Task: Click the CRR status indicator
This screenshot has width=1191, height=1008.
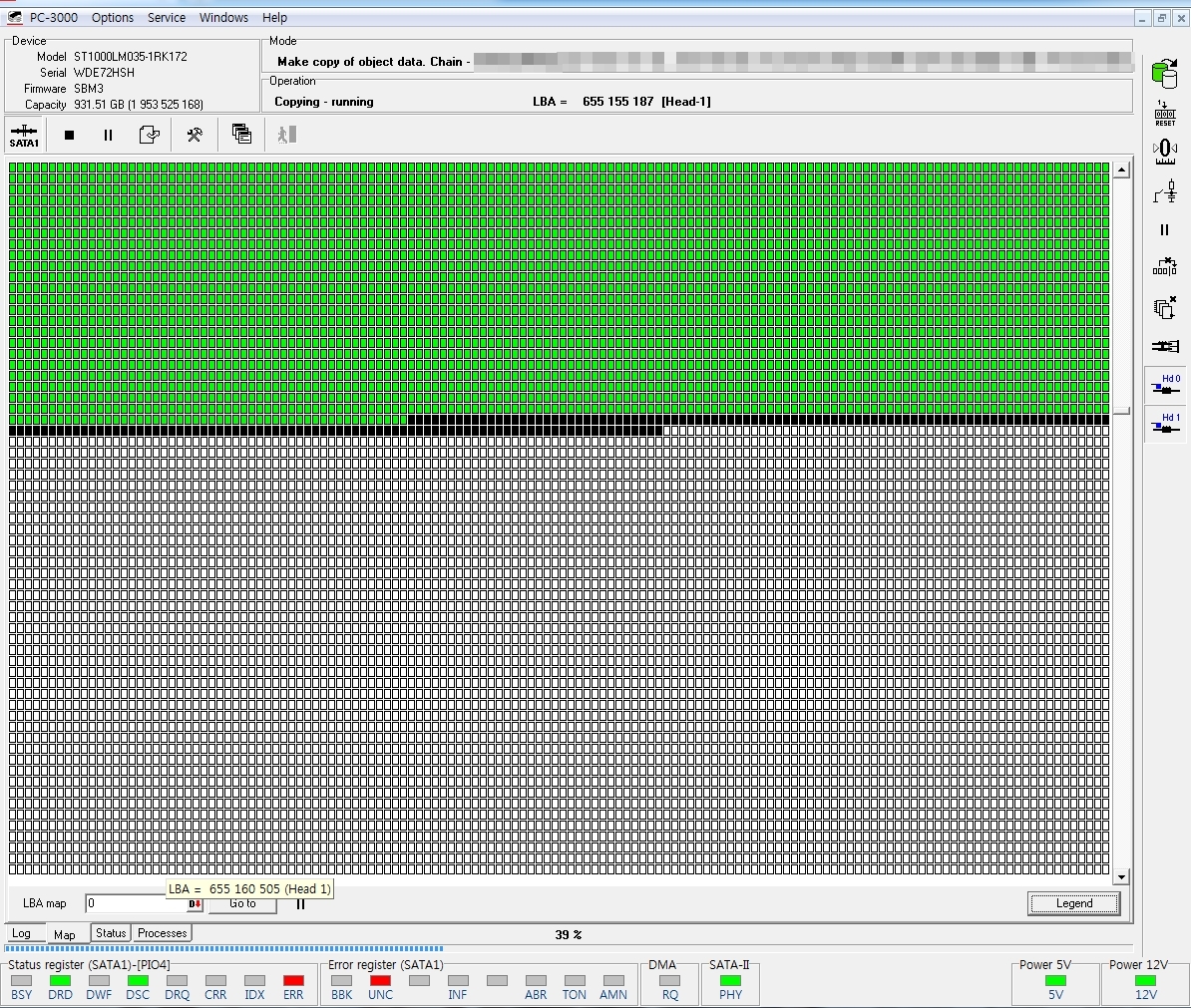Action: [x=215, y=981]
